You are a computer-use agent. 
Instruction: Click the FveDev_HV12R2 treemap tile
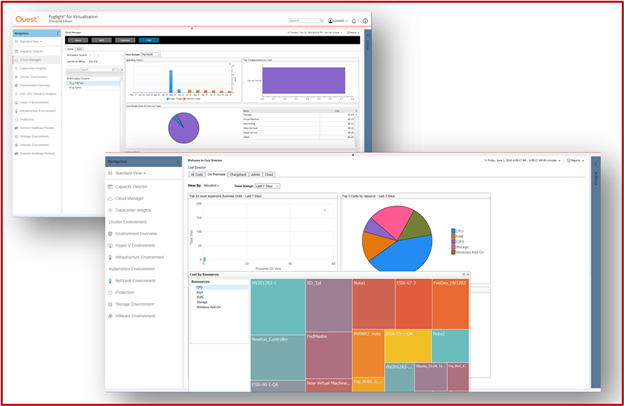point(450,304)
